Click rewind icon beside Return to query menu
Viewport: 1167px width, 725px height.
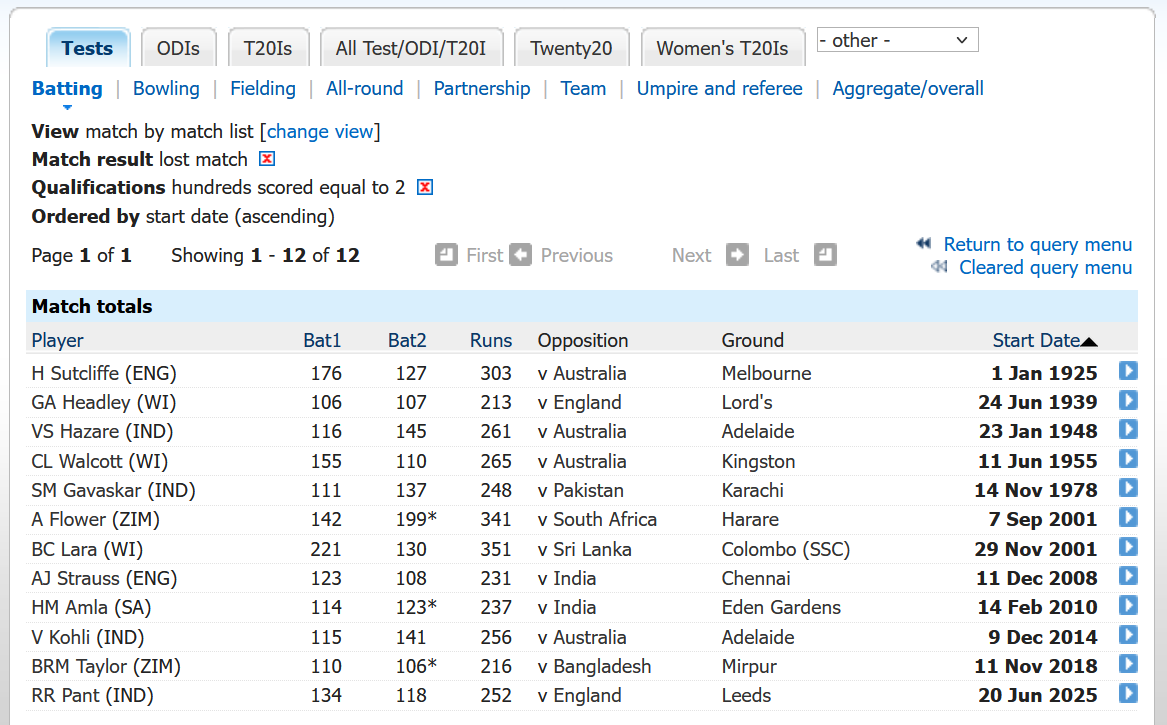[924, 243]
